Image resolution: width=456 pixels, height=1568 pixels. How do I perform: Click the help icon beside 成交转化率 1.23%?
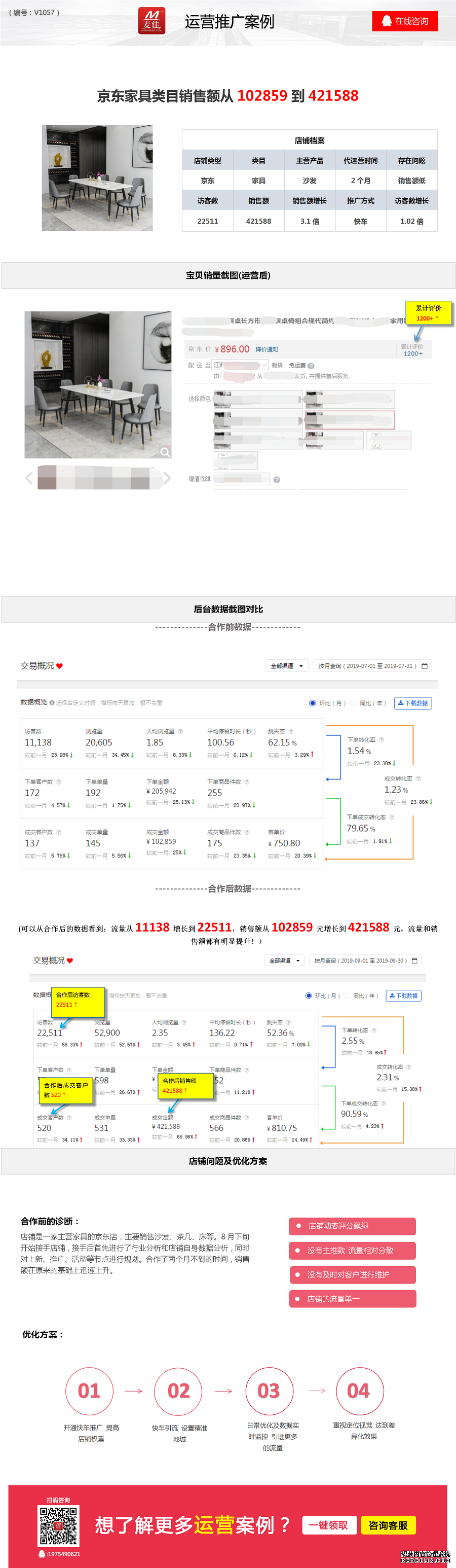[x=419, y=778]
